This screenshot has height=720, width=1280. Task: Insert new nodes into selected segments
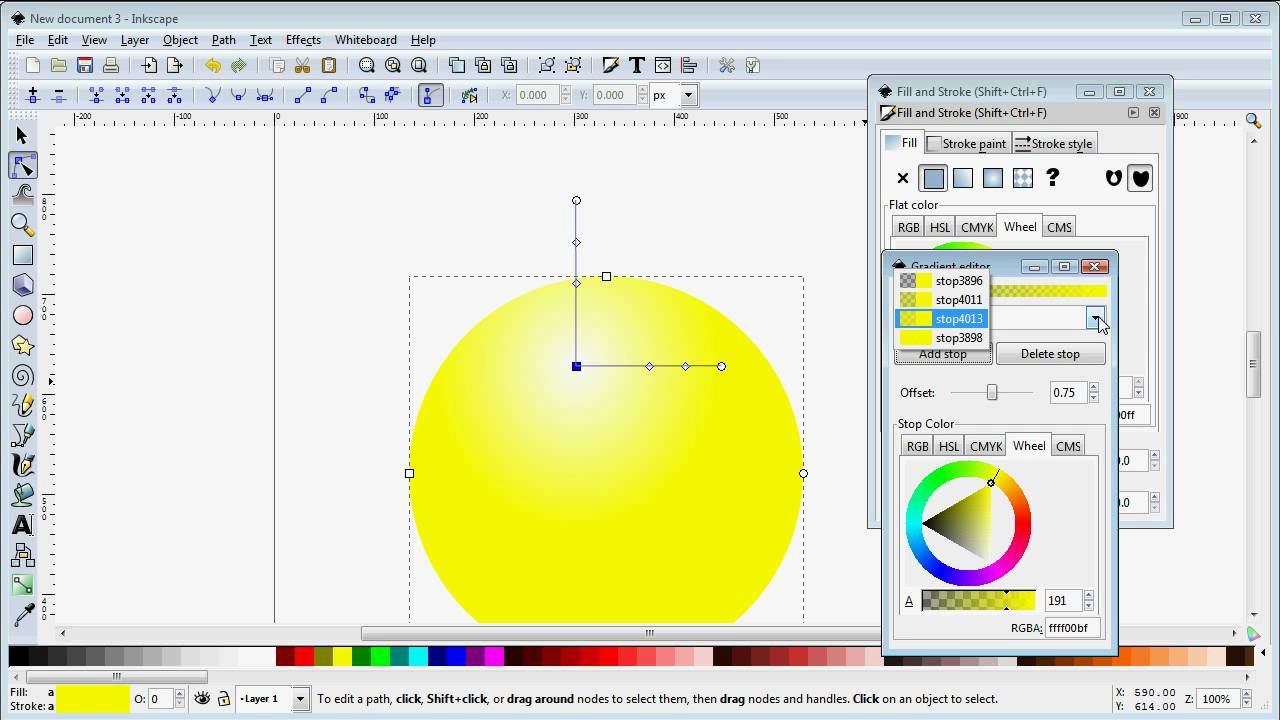coord(33,95)
